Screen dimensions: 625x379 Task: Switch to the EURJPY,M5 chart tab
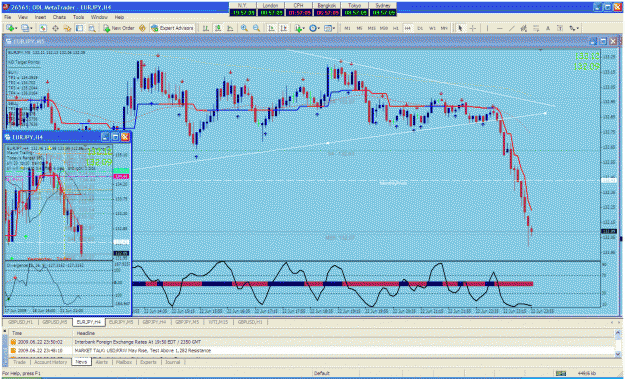(121, 322)
